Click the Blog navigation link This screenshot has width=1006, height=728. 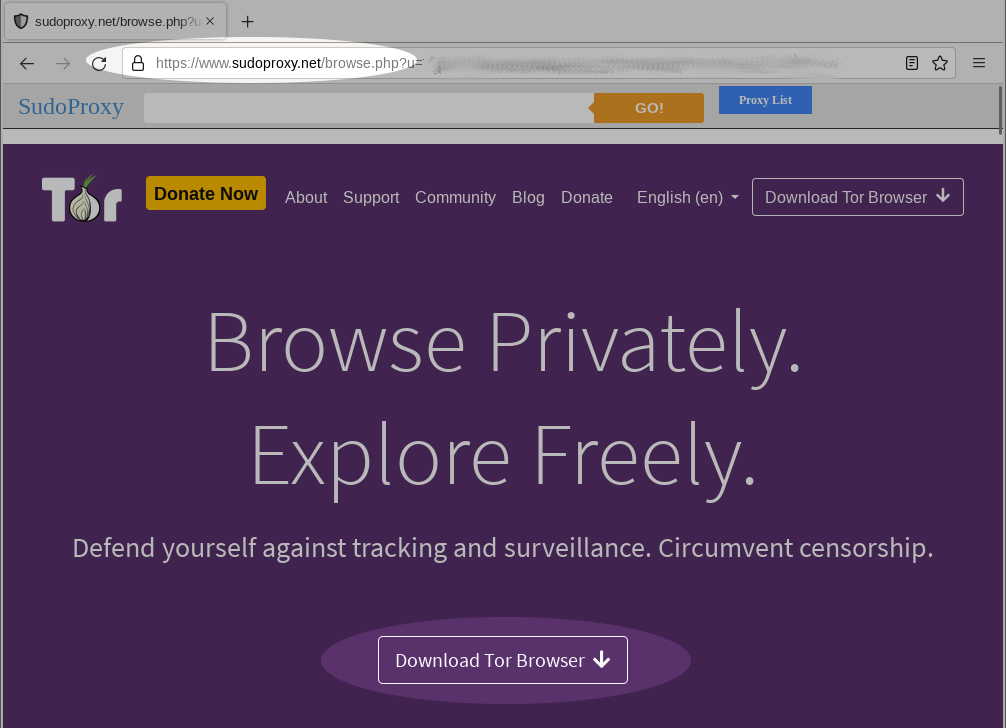pos(528,197)
